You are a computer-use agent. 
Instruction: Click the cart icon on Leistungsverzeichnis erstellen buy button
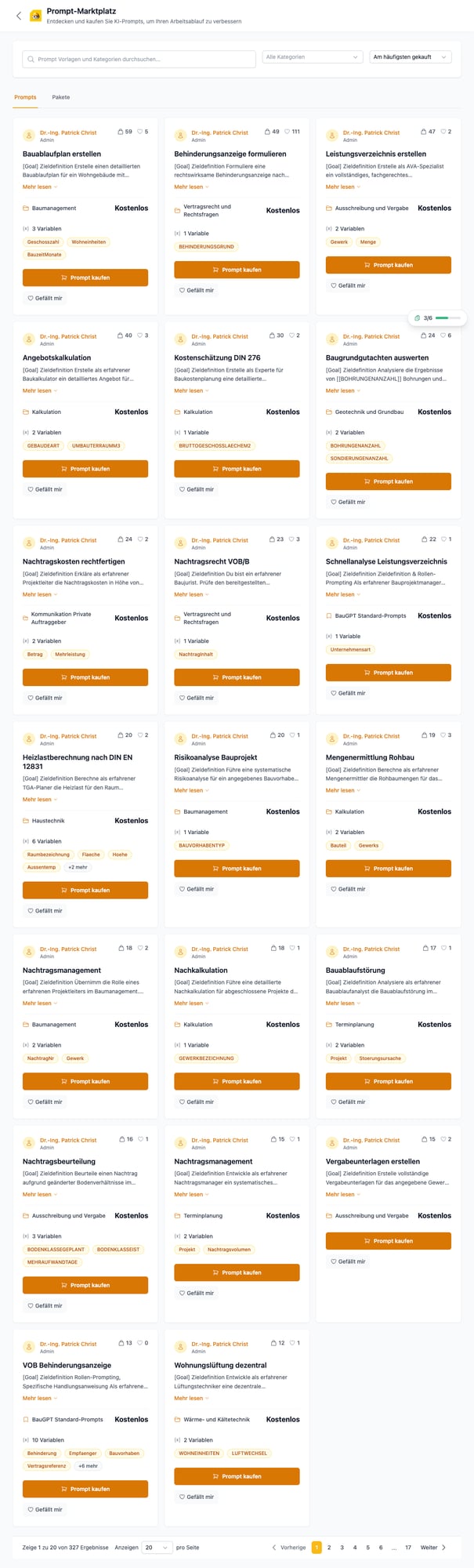click(367, 265)
